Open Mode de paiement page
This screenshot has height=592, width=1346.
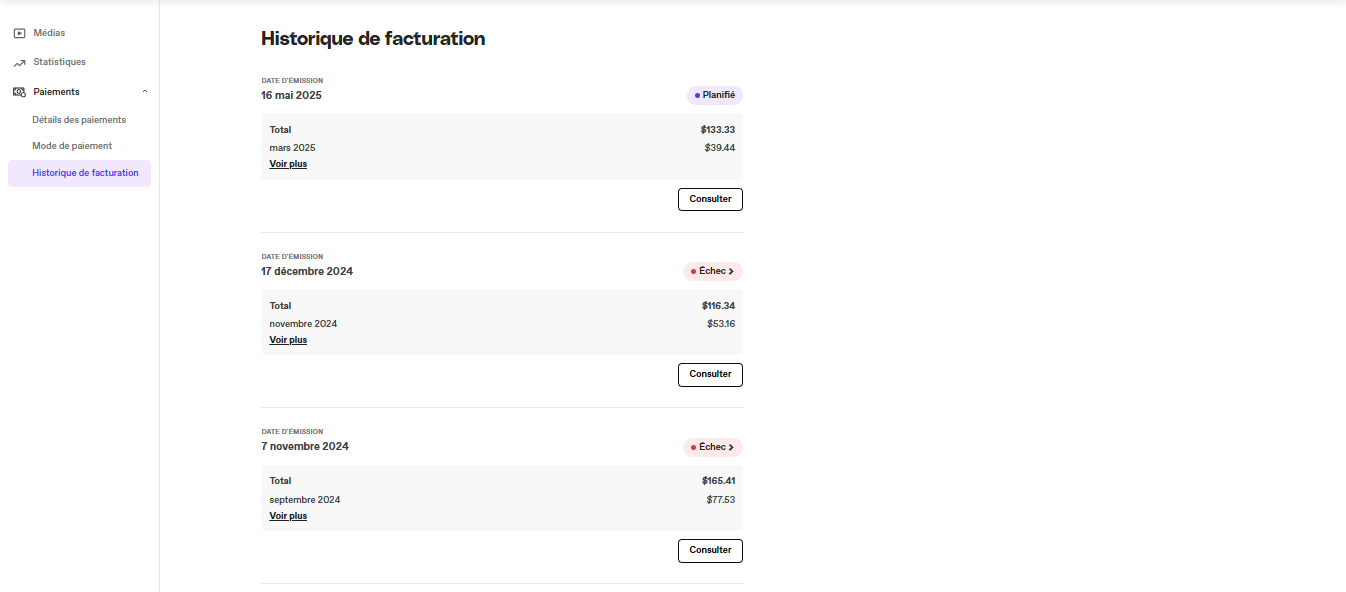click(x=72, y=146)
